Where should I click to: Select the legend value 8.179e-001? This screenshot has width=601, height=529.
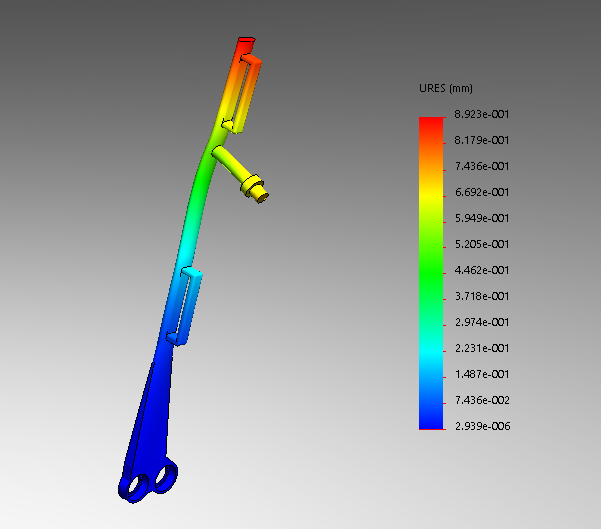coord(482,140)
